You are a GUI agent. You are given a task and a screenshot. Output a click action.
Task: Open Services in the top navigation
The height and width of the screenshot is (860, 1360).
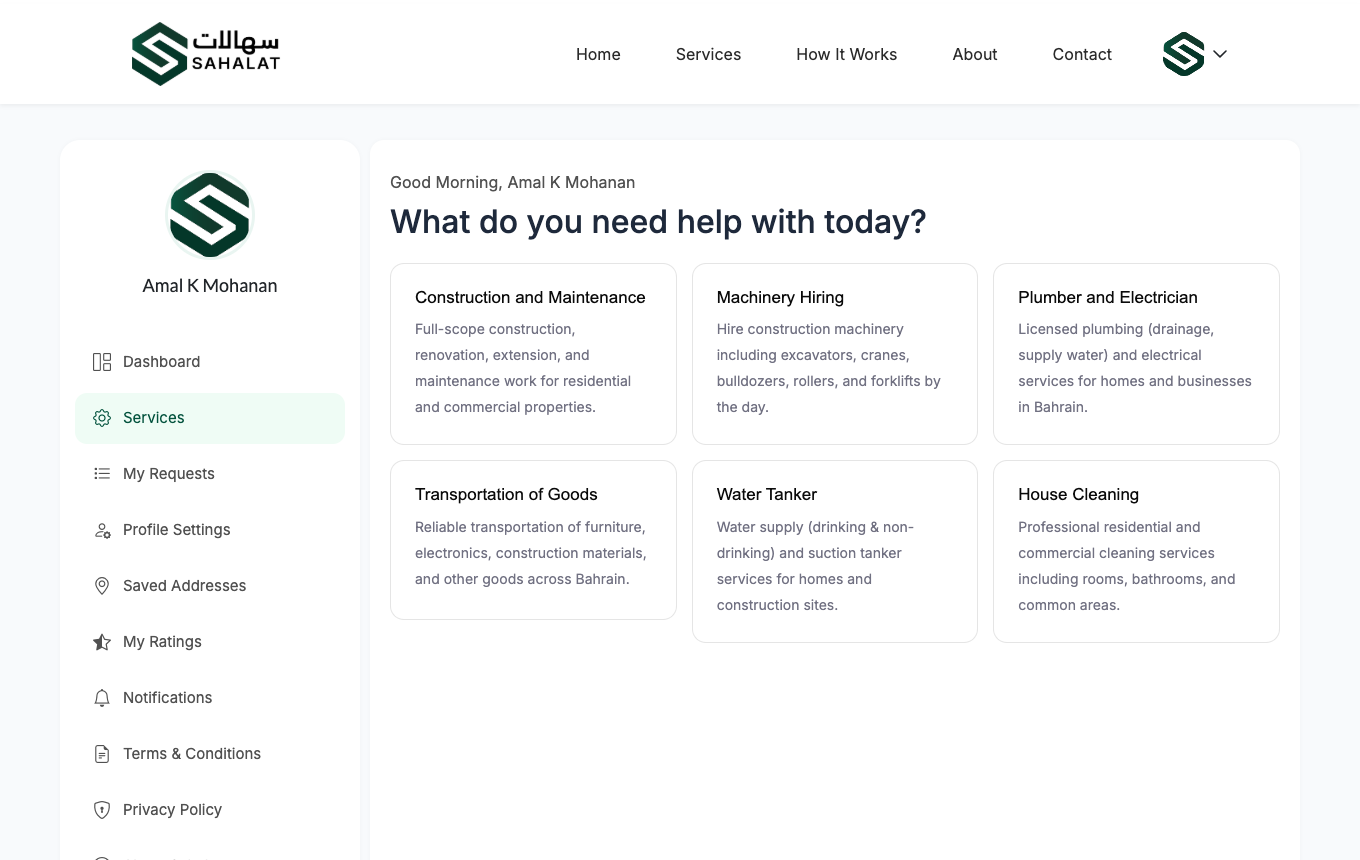tap(708, 54)
